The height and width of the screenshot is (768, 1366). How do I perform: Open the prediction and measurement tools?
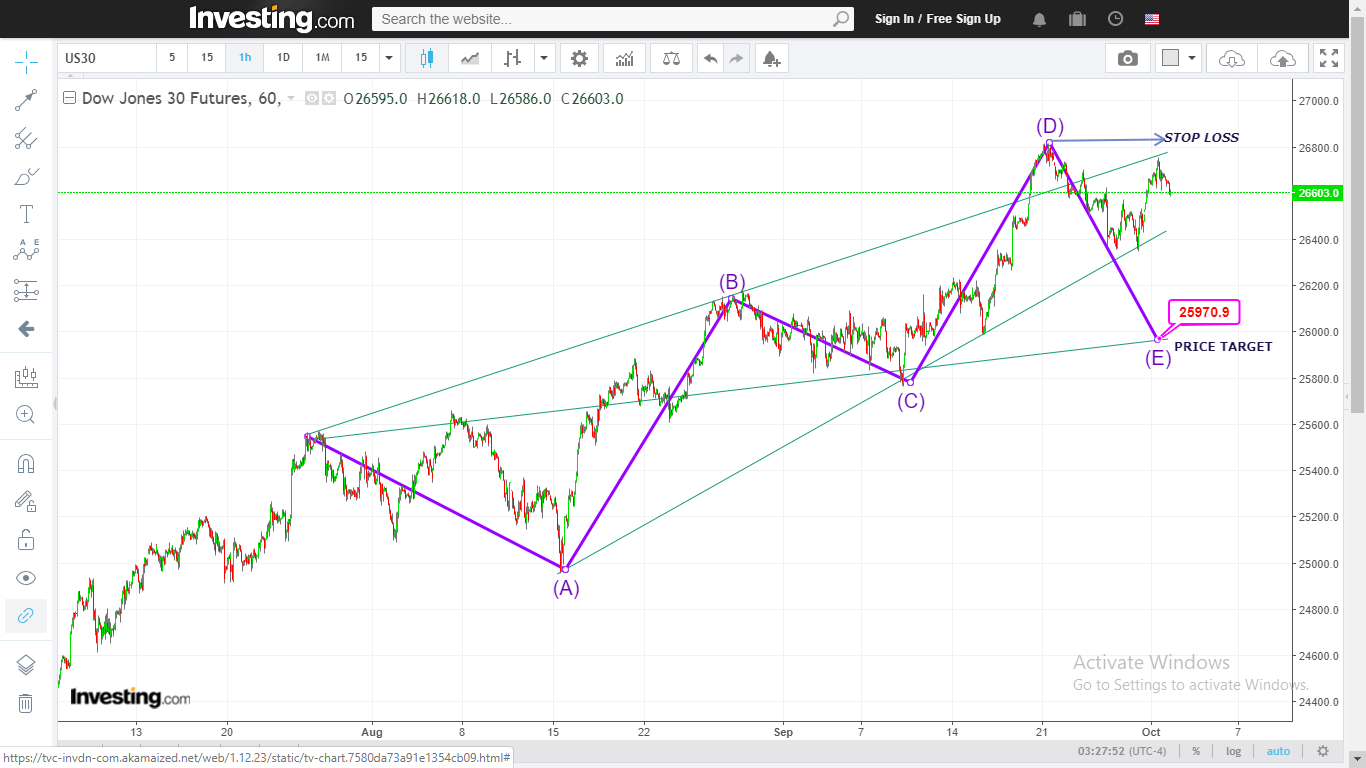tap(26, 290)
